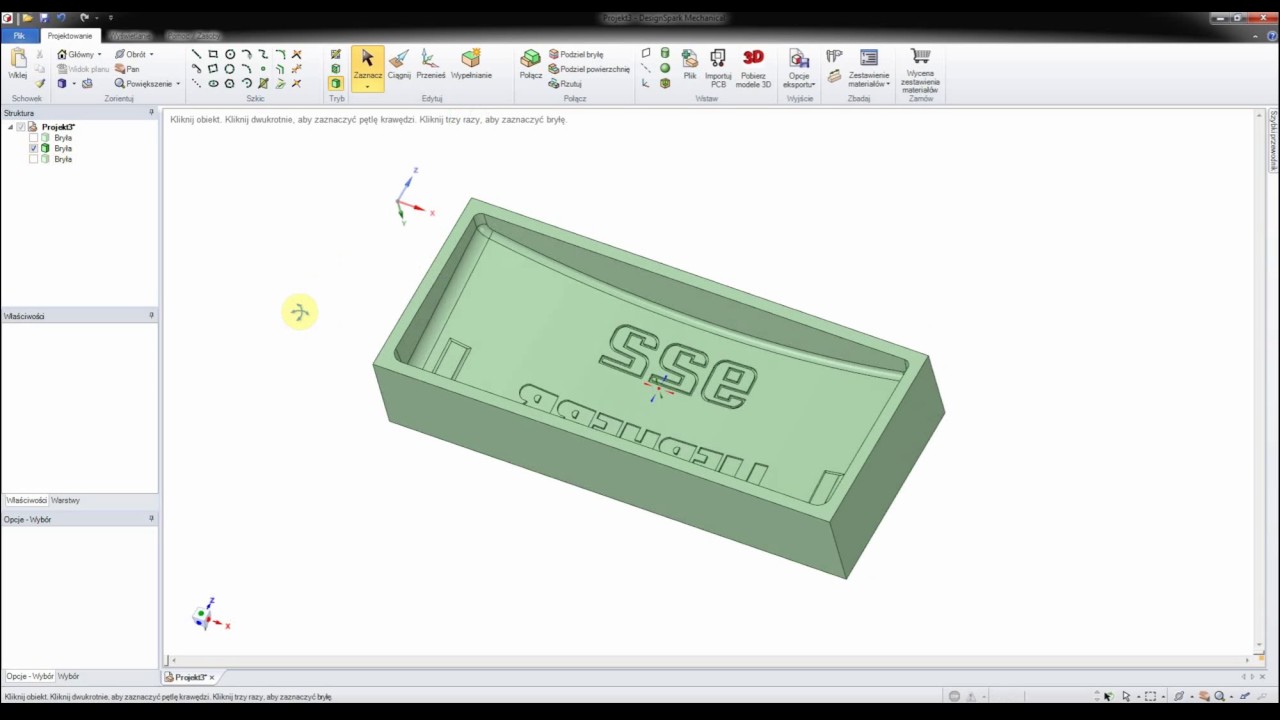Open the Plik menu tab
Viewport: 1280px width, 720px height.
[19, 36]
